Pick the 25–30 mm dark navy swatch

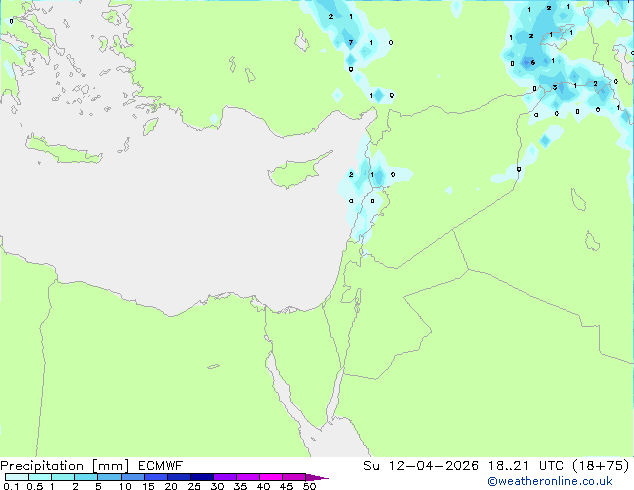tap(202, 477)
